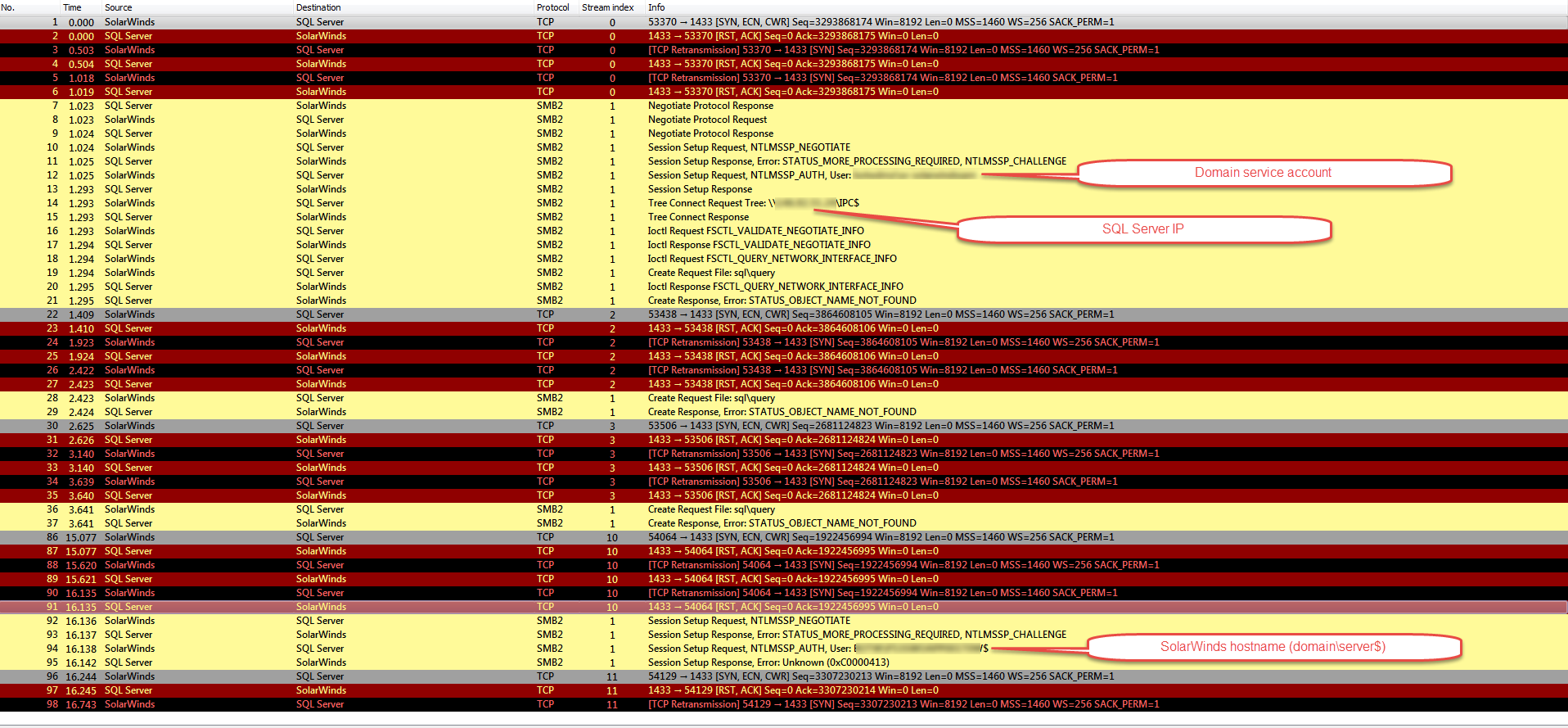The image size is (1568, 728).
Task: Select packet 15 Tree Connect Response
Action: point(784,217)
